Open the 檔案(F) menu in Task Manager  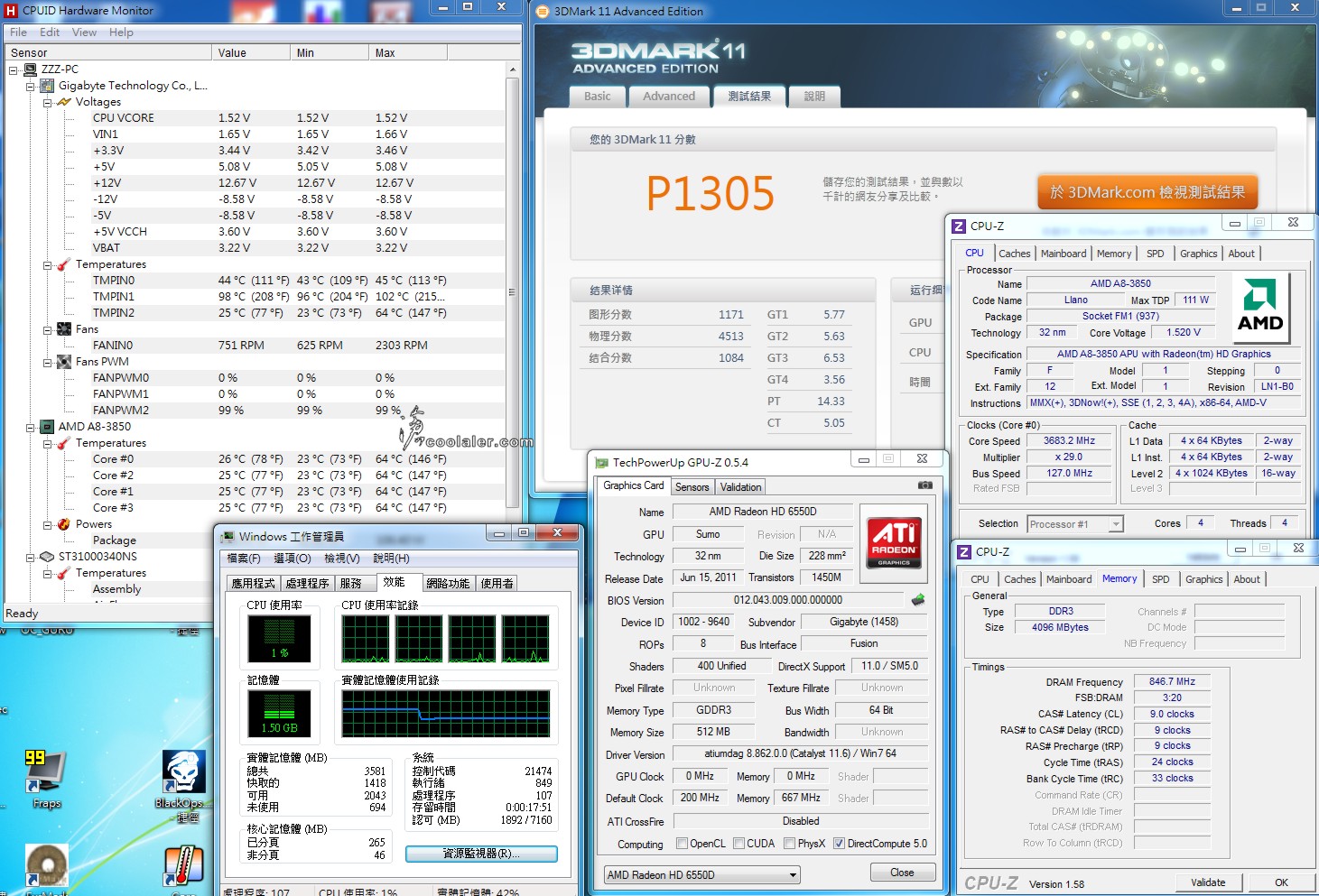244,559
